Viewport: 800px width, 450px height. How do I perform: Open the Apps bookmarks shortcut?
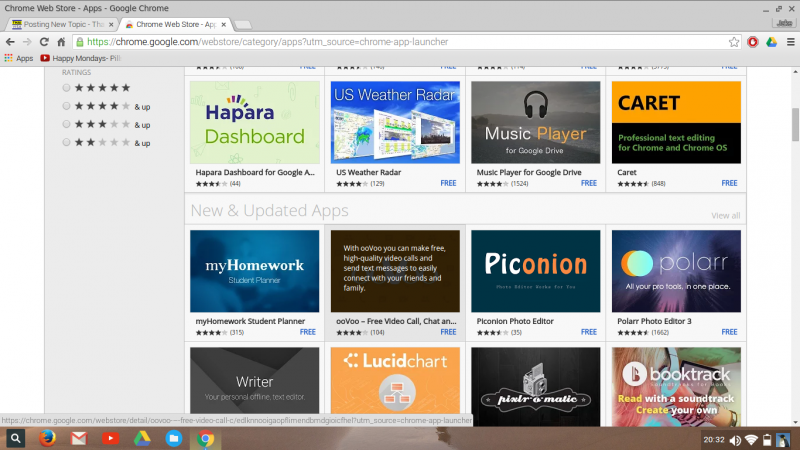click(x=19, y=58)
